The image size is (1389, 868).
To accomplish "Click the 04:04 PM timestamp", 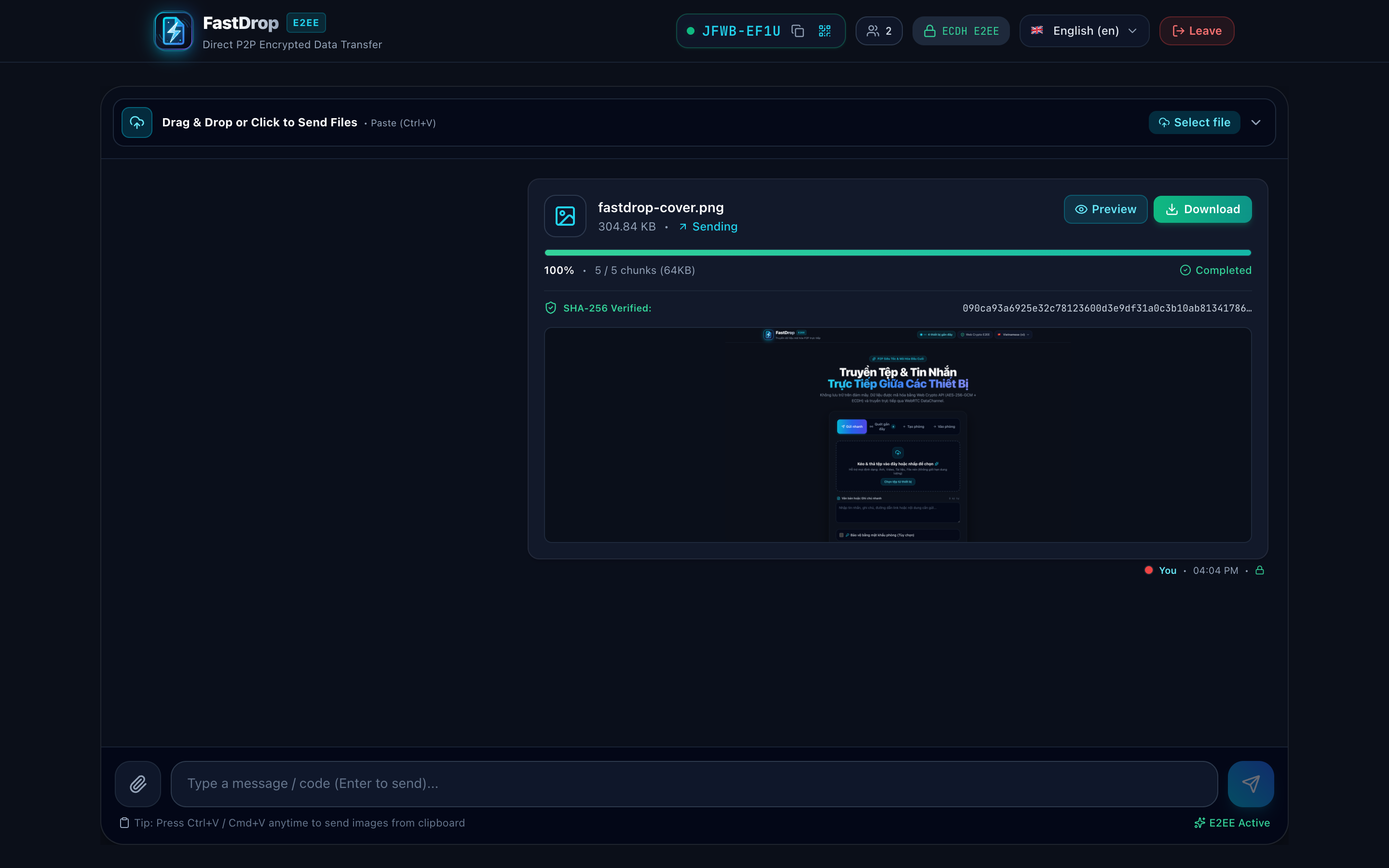I will point(1215,570).
